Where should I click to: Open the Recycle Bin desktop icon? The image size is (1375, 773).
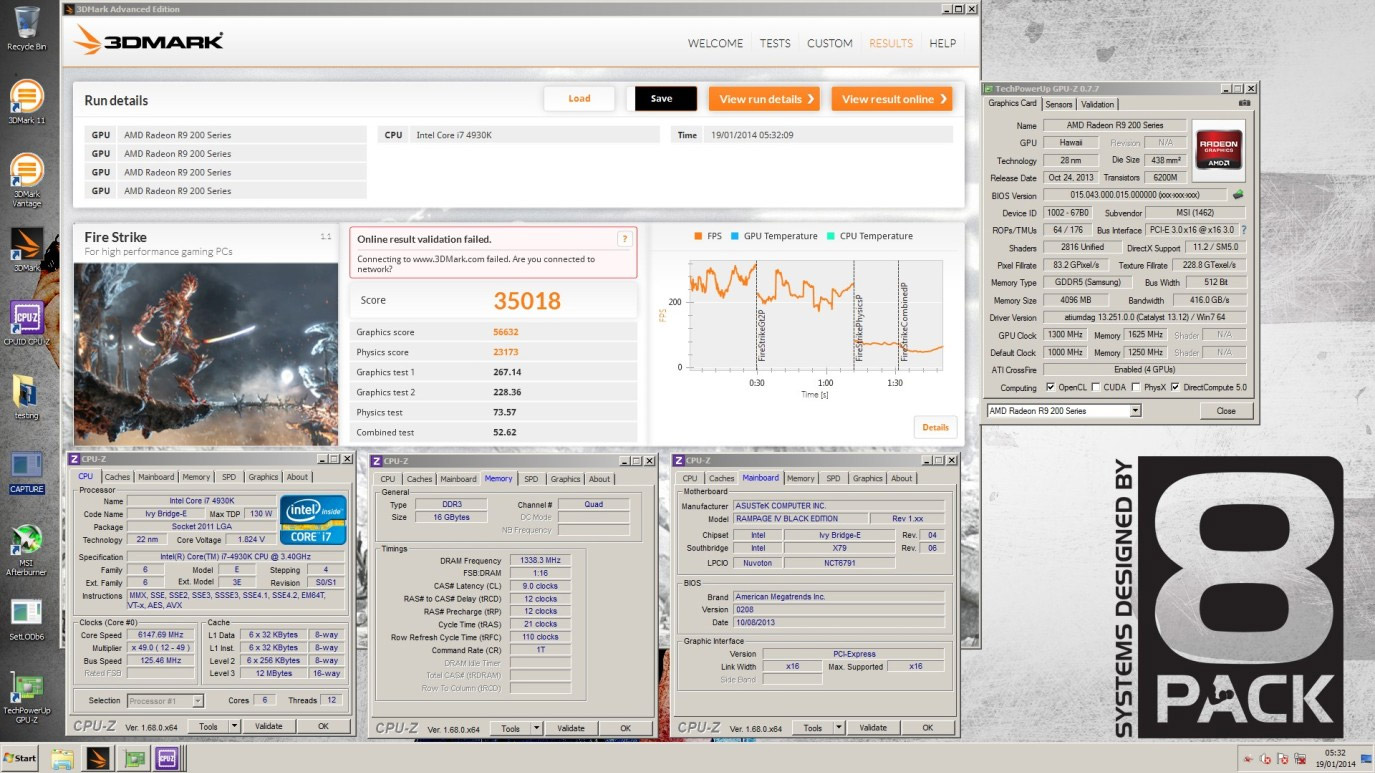26,27
